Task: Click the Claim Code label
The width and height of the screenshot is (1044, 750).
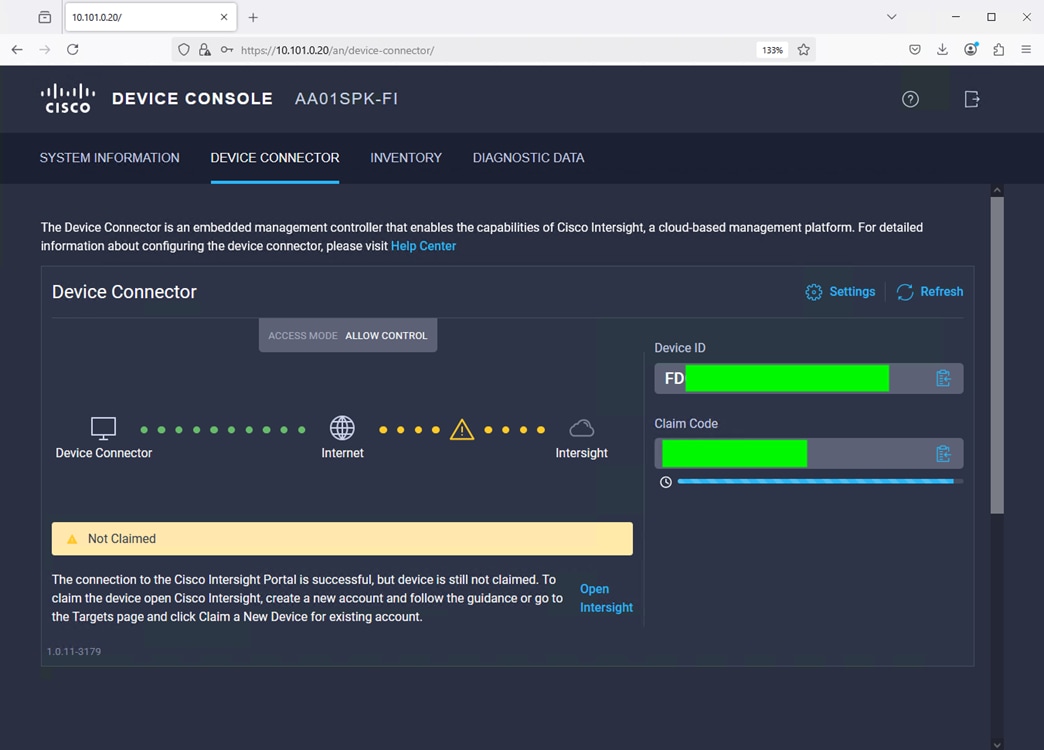Action: click(686, 424)
